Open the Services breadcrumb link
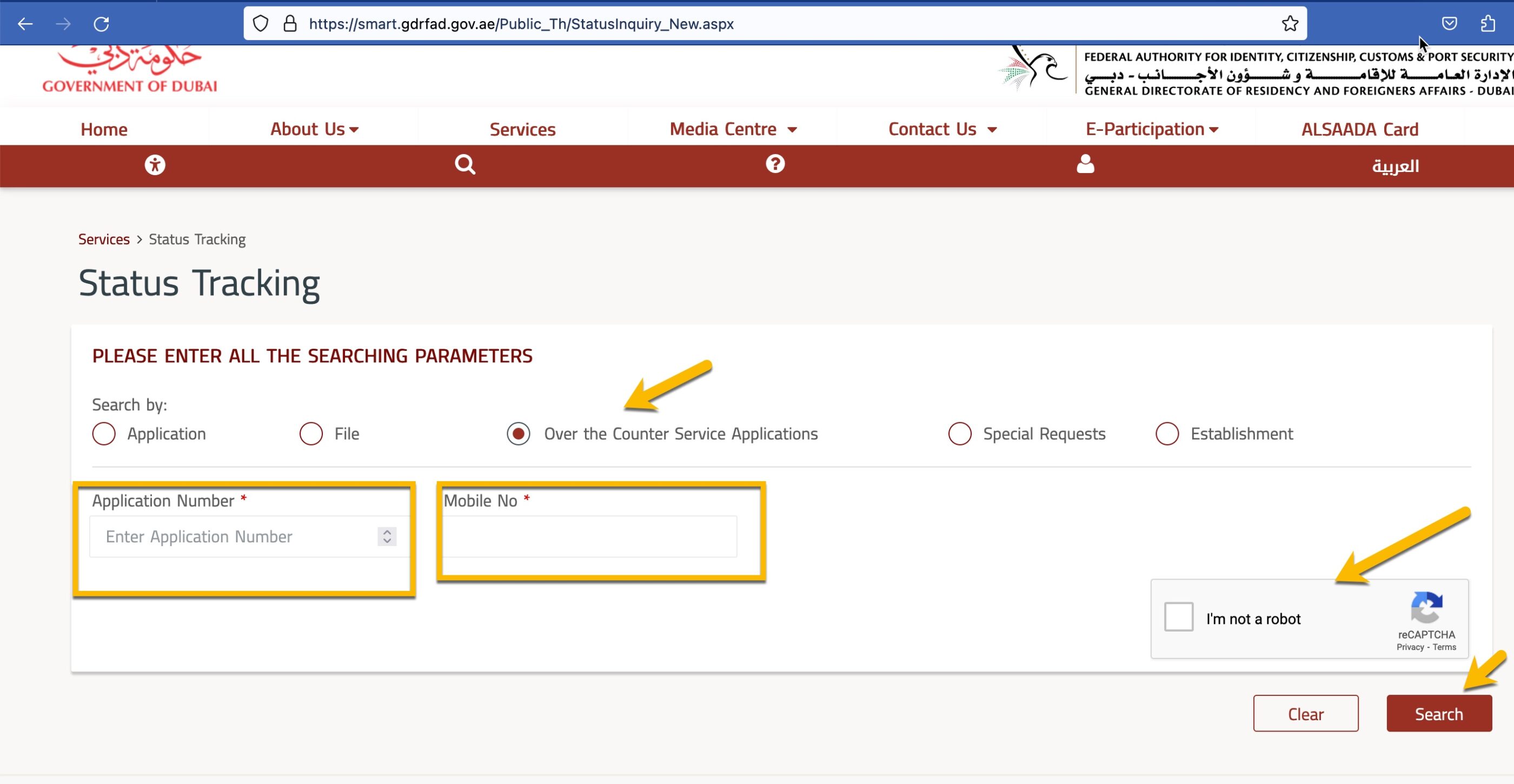The height and width of the screenshot is (784, 1514). pyautogui.click(x=103, y=238)
